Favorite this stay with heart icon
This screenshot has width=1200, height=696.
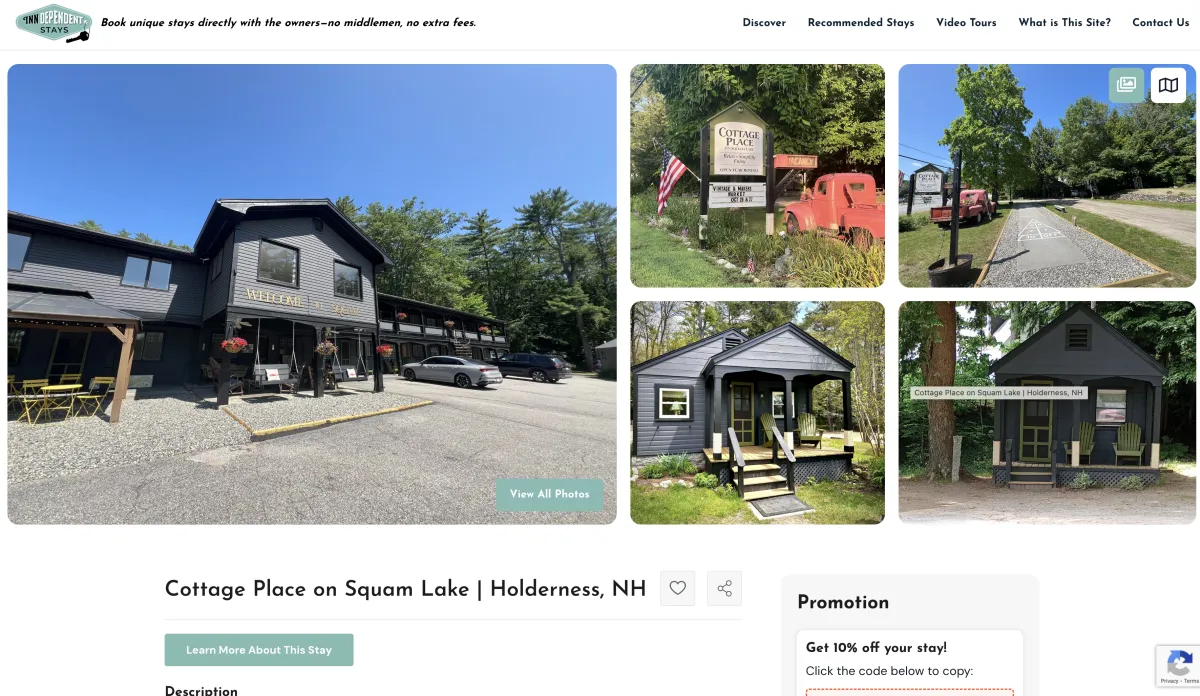[677, 588]
